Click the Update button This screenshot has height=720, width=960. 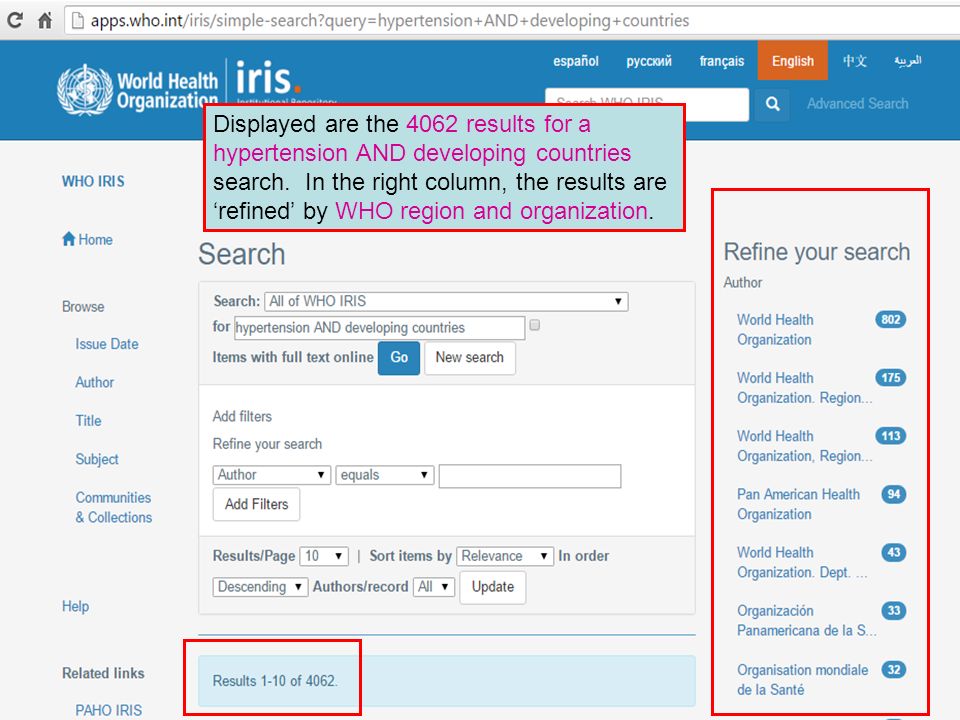[492, 587]
